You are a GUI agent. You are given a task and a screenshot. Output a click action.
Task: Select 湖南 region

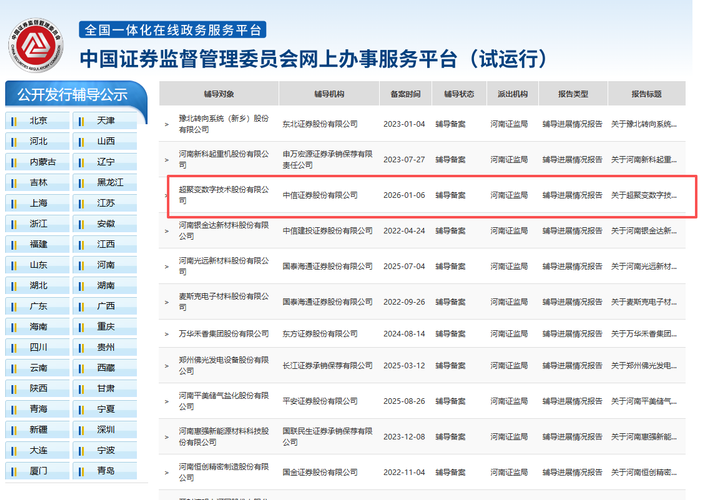coord(105,285)
